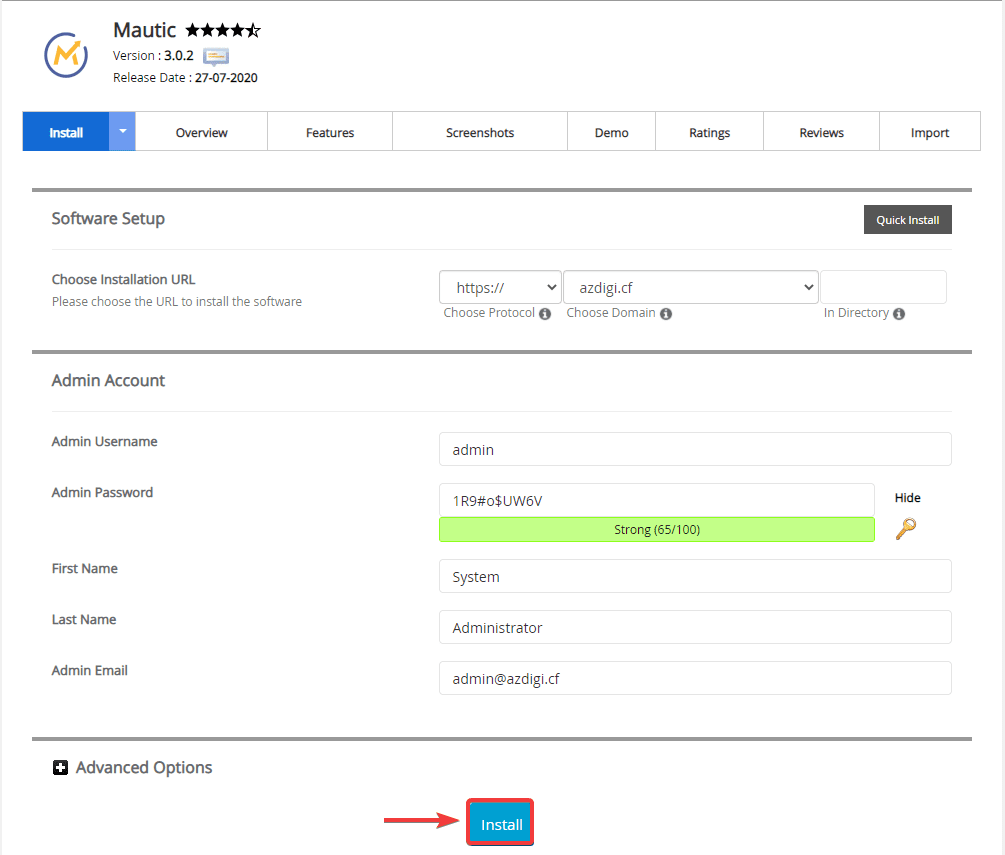Viewport: 1005px width, 855px height.
Task: Click the Mautic logo icon
Action: (66, 53)
